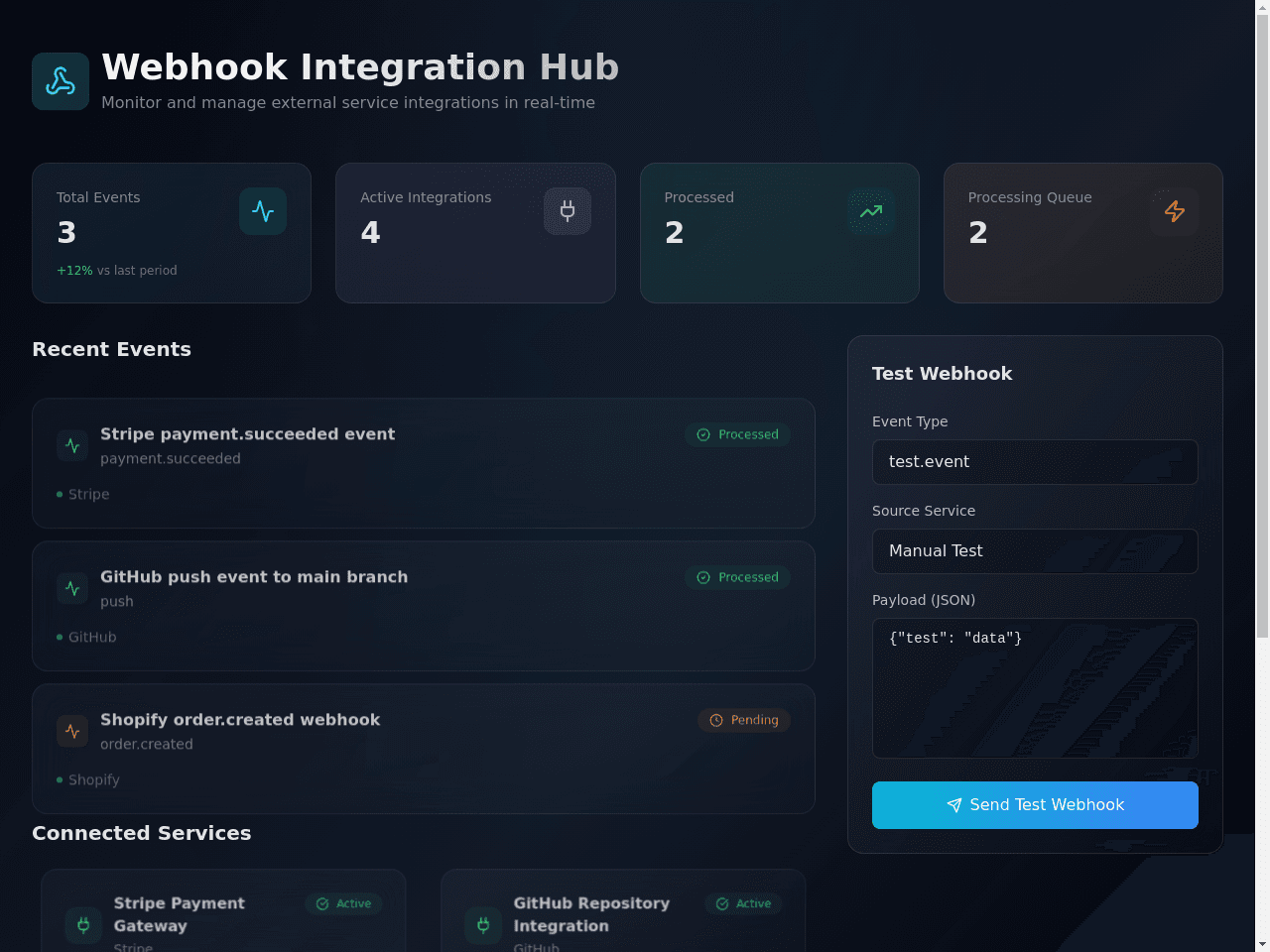Click the trending-up icon in Processed card
The height and width of the screenshot is (952, 1270).
[871, 211]
